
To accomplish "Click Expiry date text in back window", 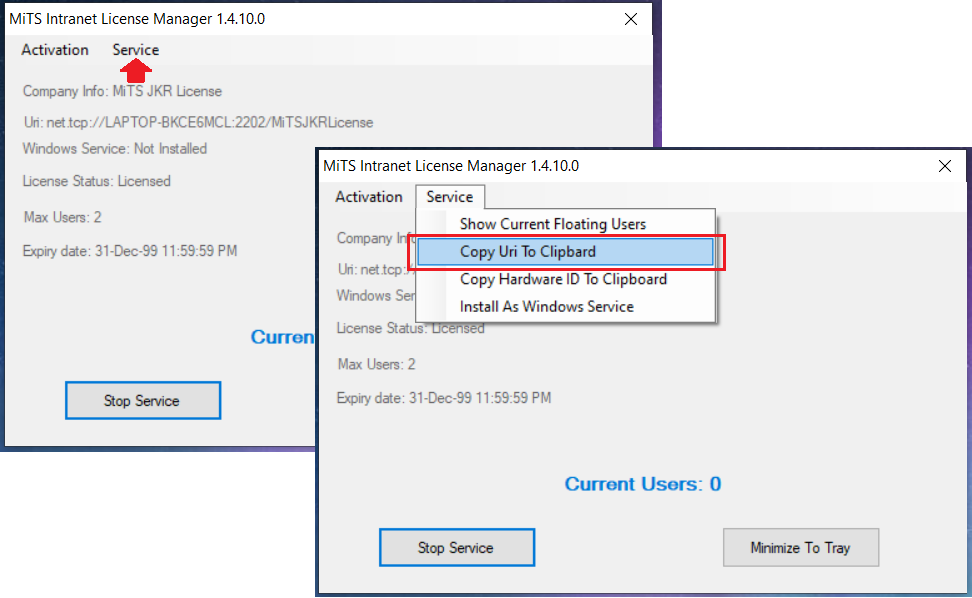I will point(130,251).
